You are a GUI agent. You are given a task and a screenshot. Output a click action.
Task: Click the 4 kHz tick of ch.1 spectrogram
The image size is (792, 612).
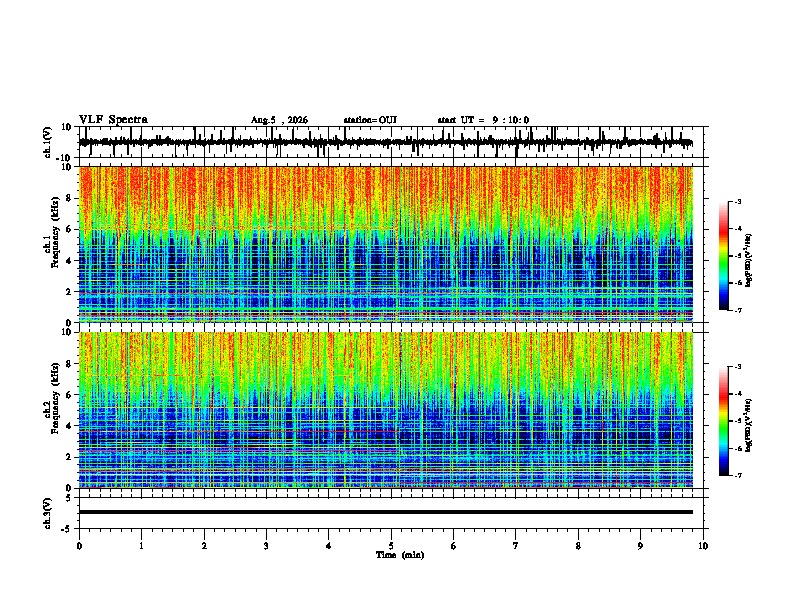(70, 261)
